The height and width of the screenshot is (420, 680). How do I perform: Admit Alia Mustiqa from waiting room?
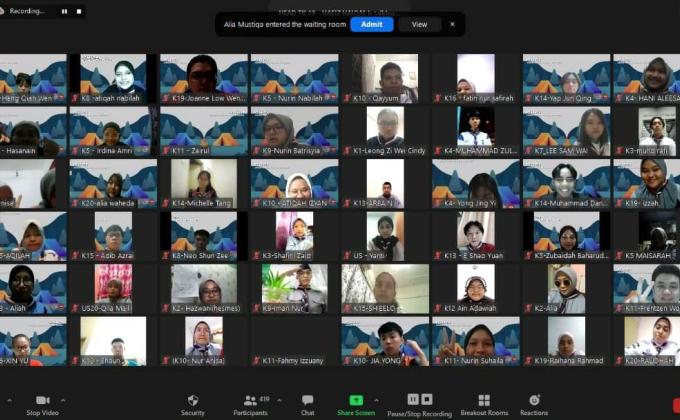click(x=371, y=24)
